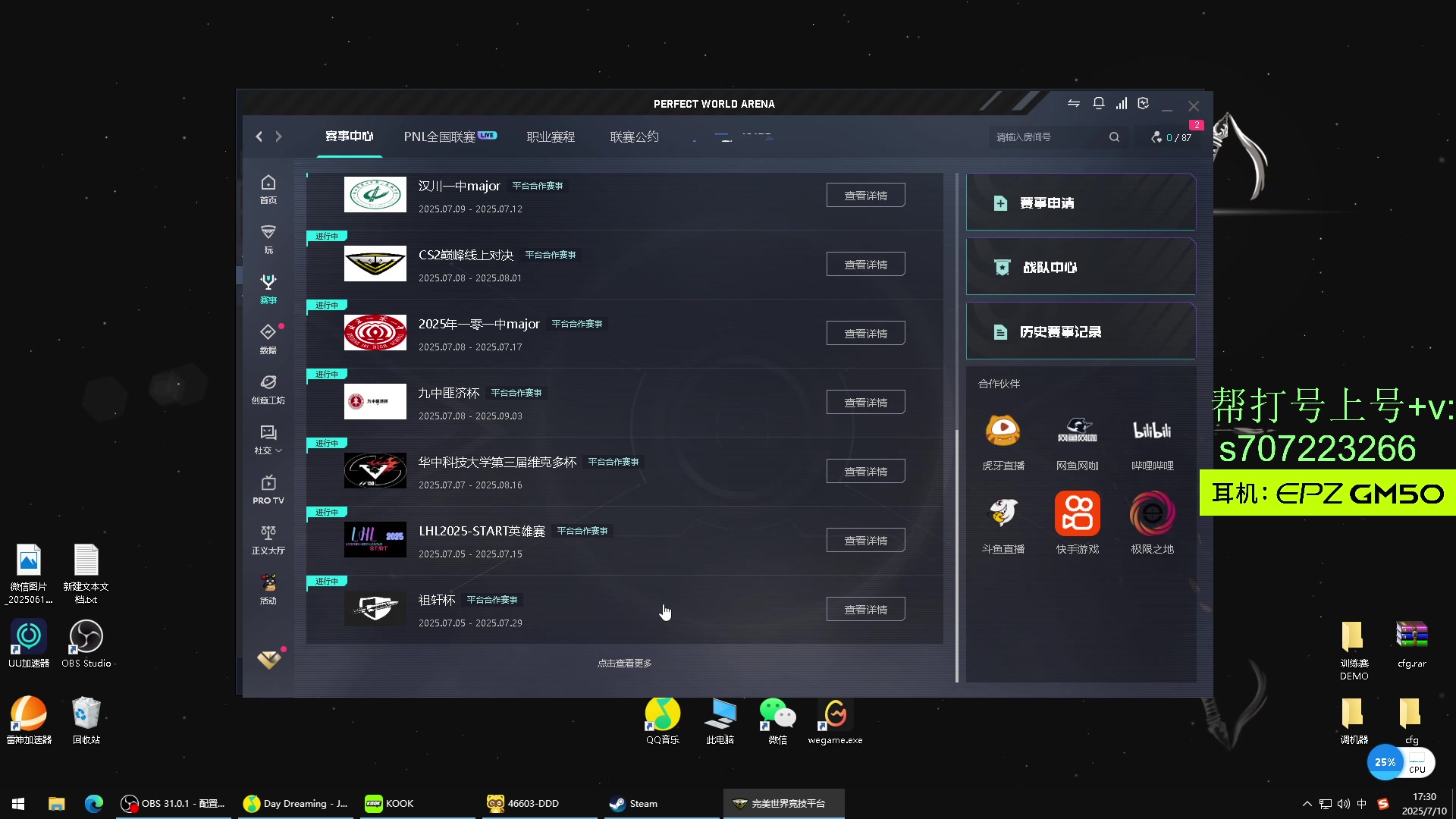The image size is (1456, 819).
Task: Open 微信 desktop icon
Action: 777,721
